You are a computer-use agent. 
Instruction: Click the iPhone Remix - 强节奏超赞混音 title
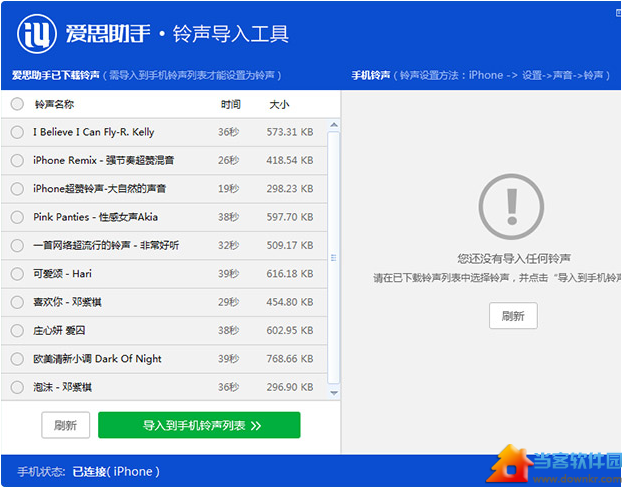pos(104,160)
